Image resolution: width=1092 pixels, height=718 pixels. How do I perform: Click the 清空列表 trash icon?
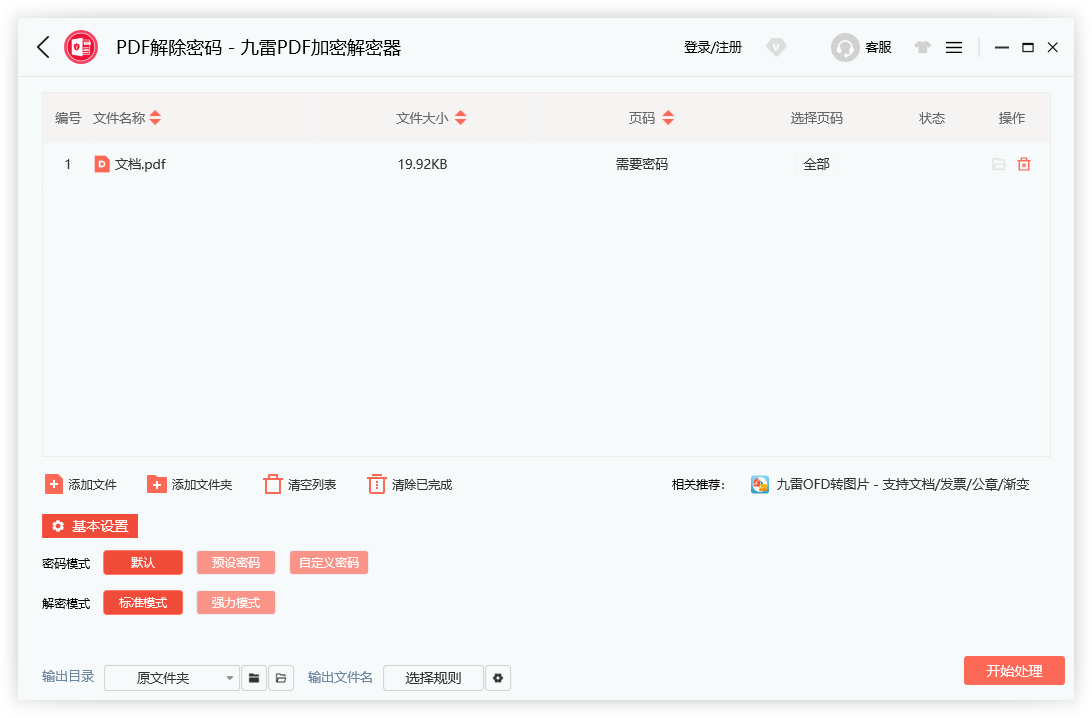click(272, 484)
